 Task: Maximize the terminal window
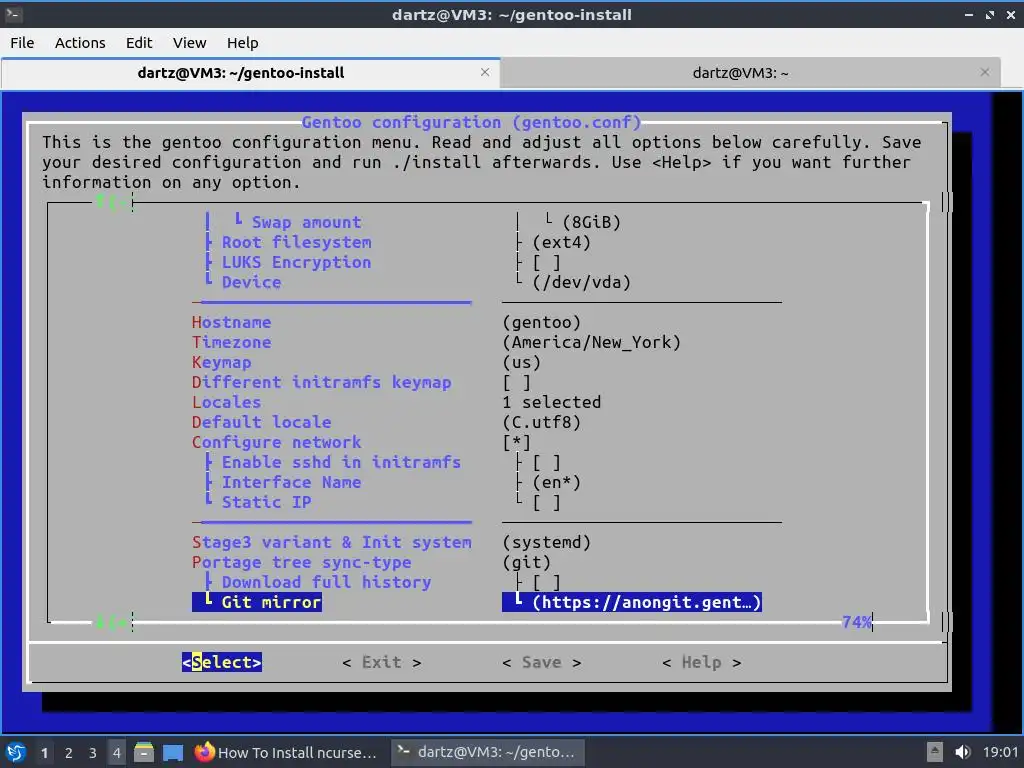990,14
